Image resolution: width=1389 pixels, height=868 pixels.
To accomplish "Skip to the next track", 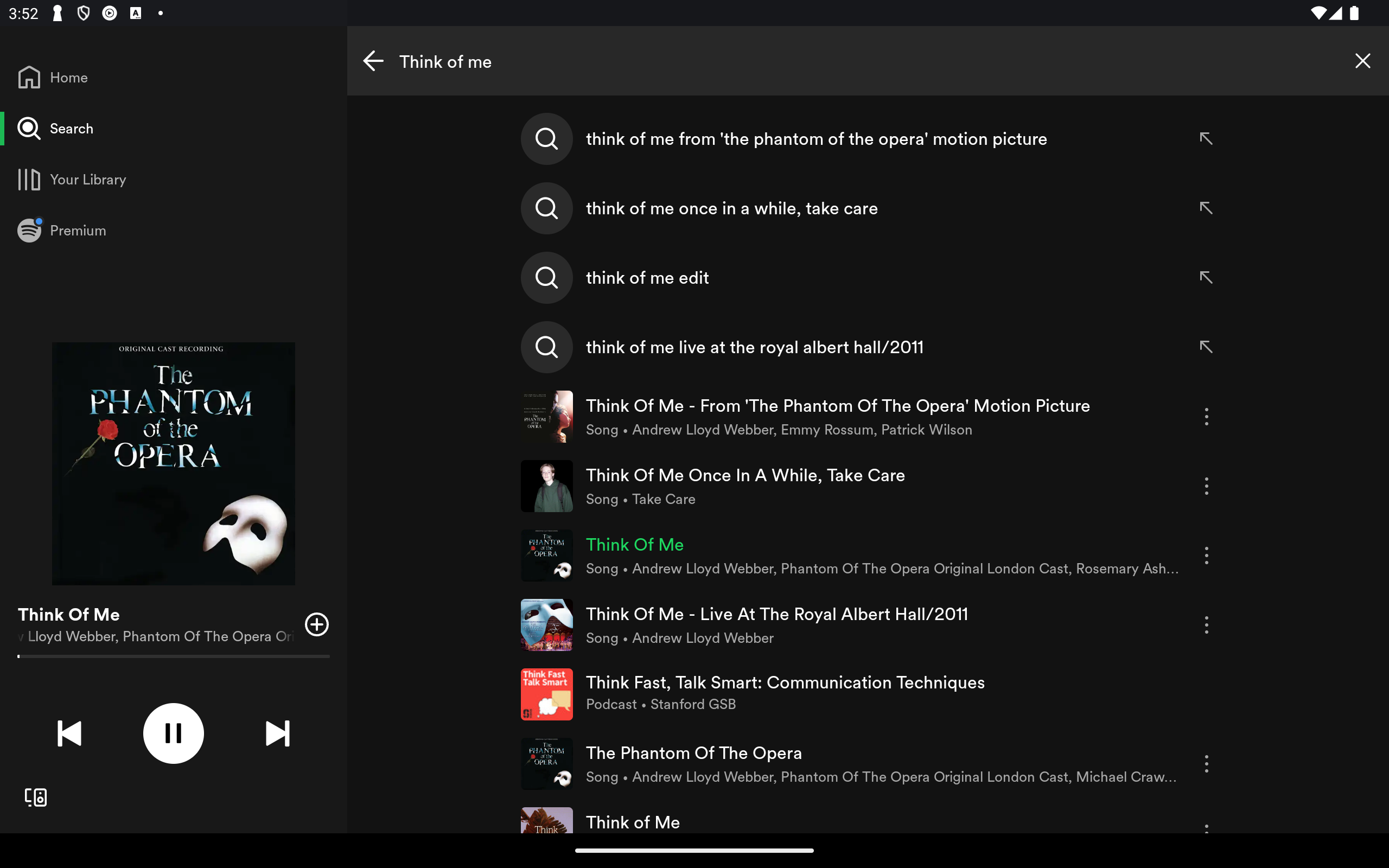I will click(278, 733).
